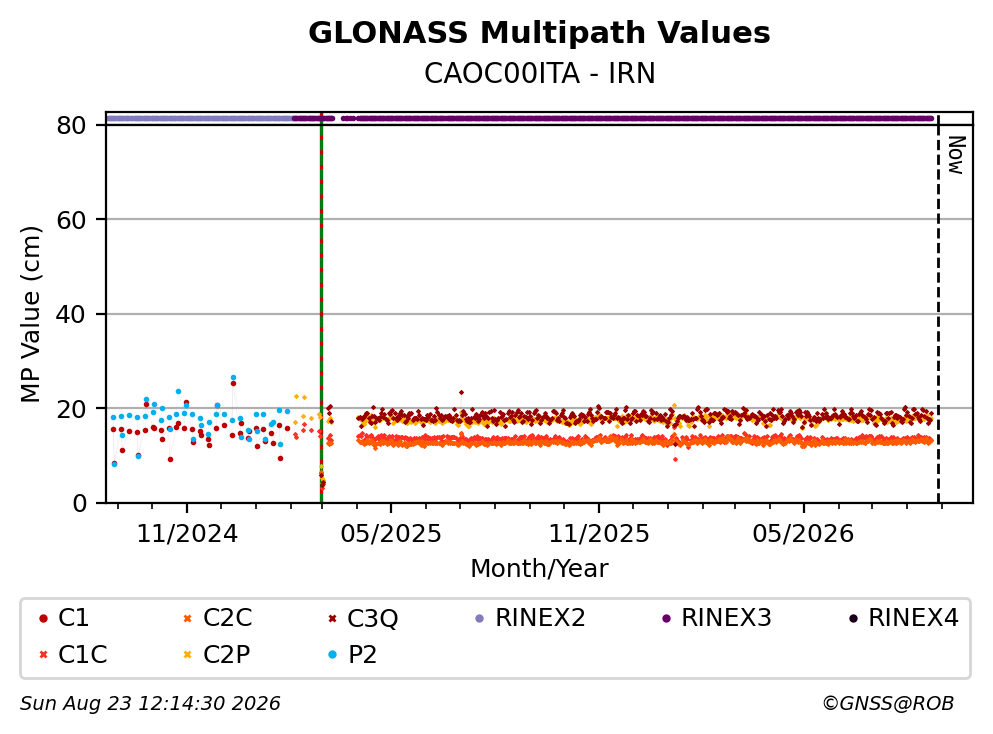Click the dashed Now marker line
Image resolution: width=993 pixels, height=734 pixels.
938,307
